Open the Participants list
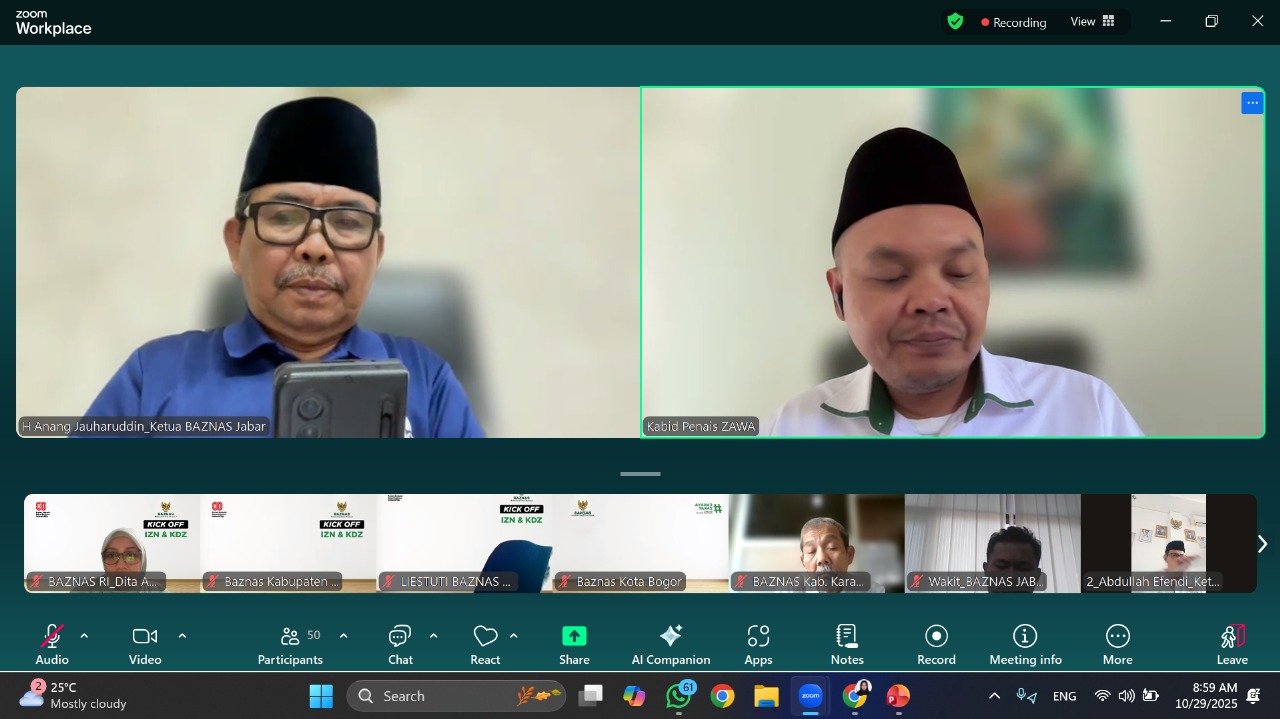This screenshot has width=1280, height=719. pos(291,644)
